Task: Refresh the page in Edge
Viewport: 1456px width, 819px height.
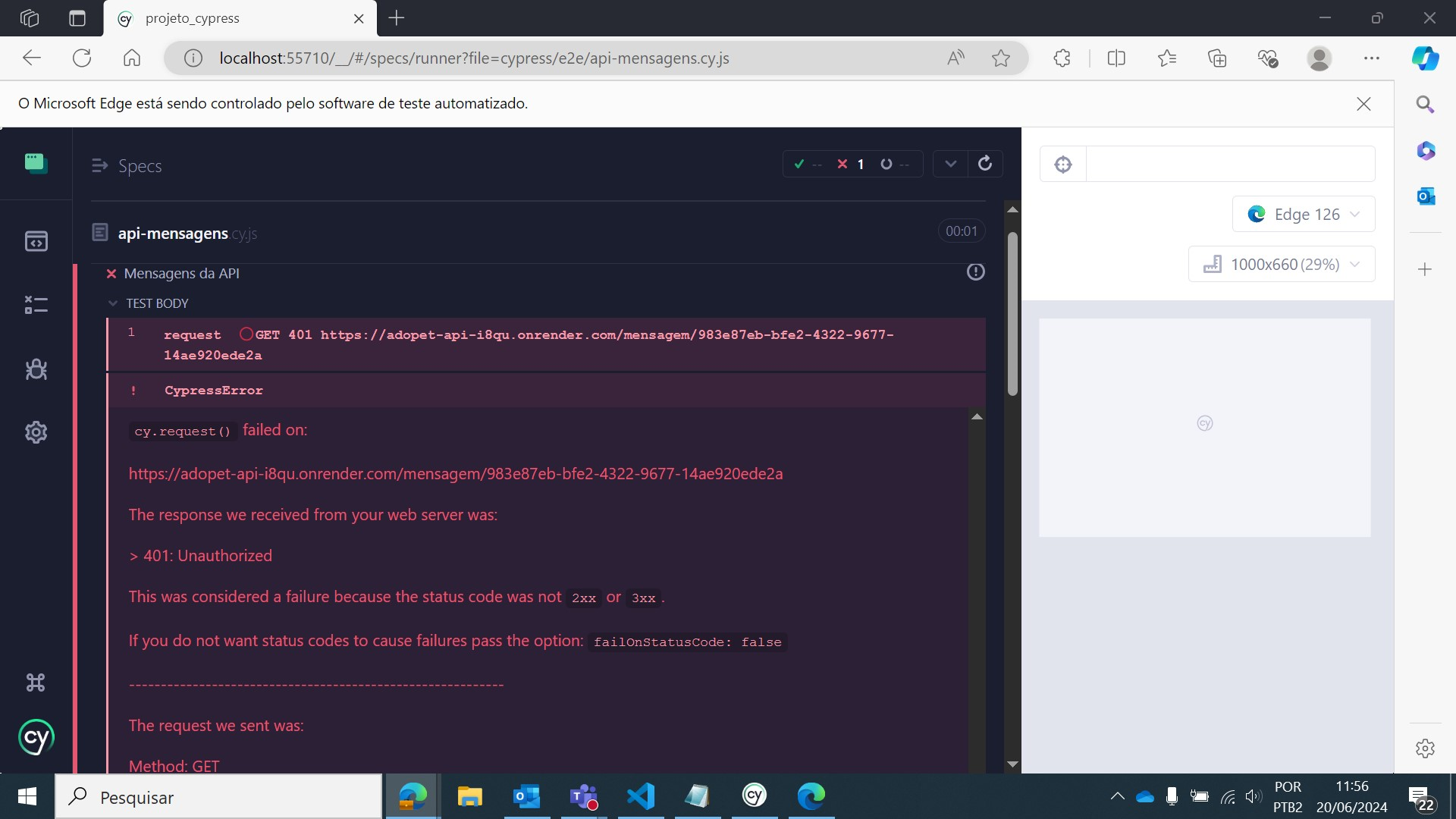Action: 82,58
